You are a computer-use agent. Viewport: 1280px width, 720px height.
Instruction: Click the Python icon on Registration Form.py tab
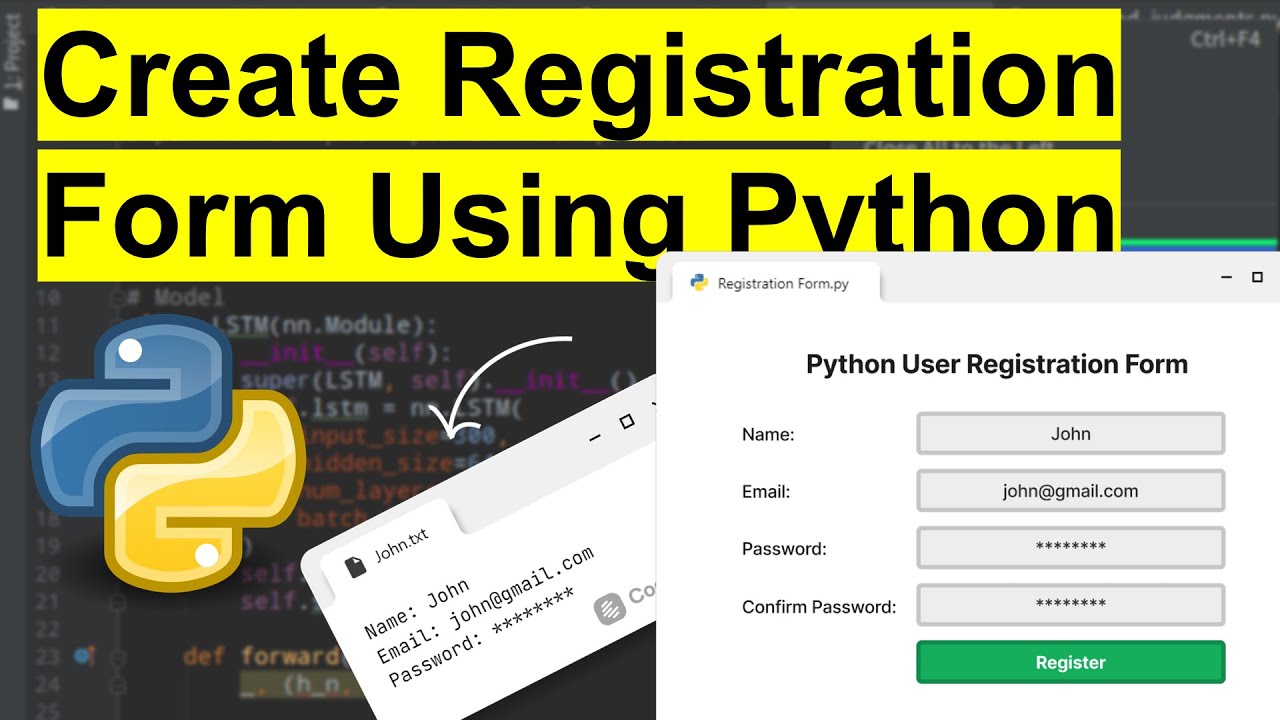699,283
